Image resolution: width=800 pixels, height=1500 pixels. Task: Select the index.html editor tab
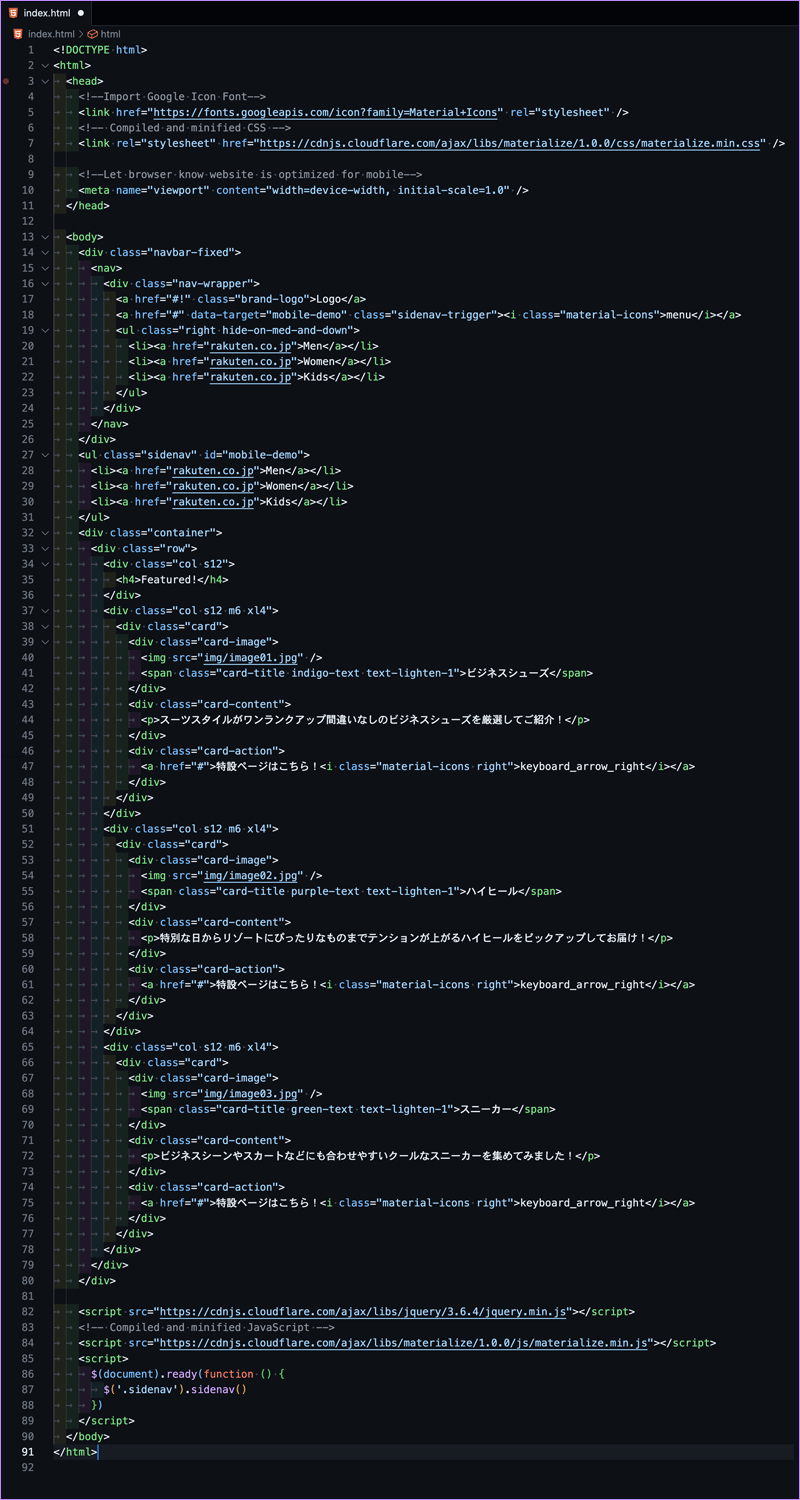tap(46, 13)
